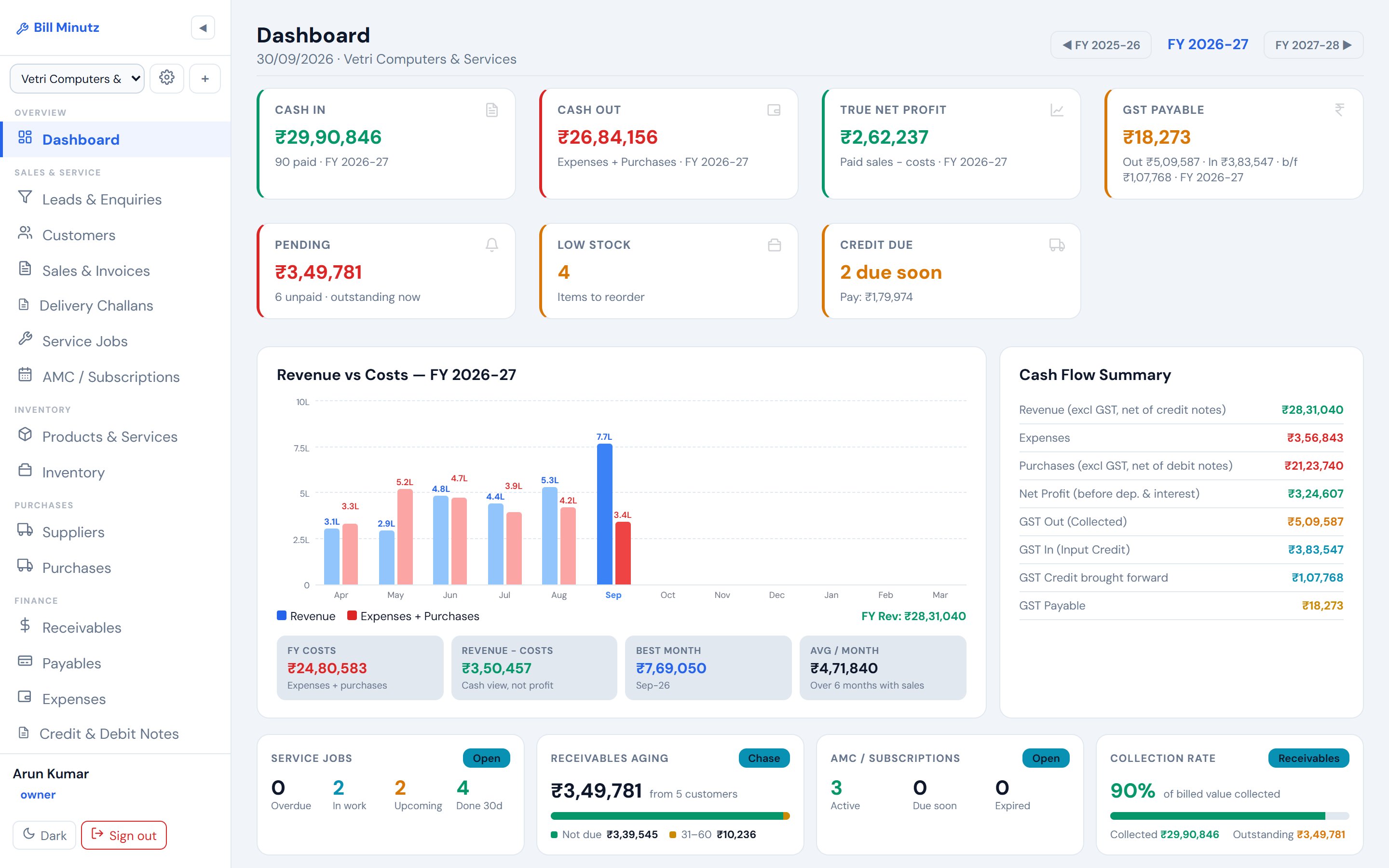Screen dimensions: 1389x868
Task: Click the Products & Services box icon
Action: coord(25,434)
